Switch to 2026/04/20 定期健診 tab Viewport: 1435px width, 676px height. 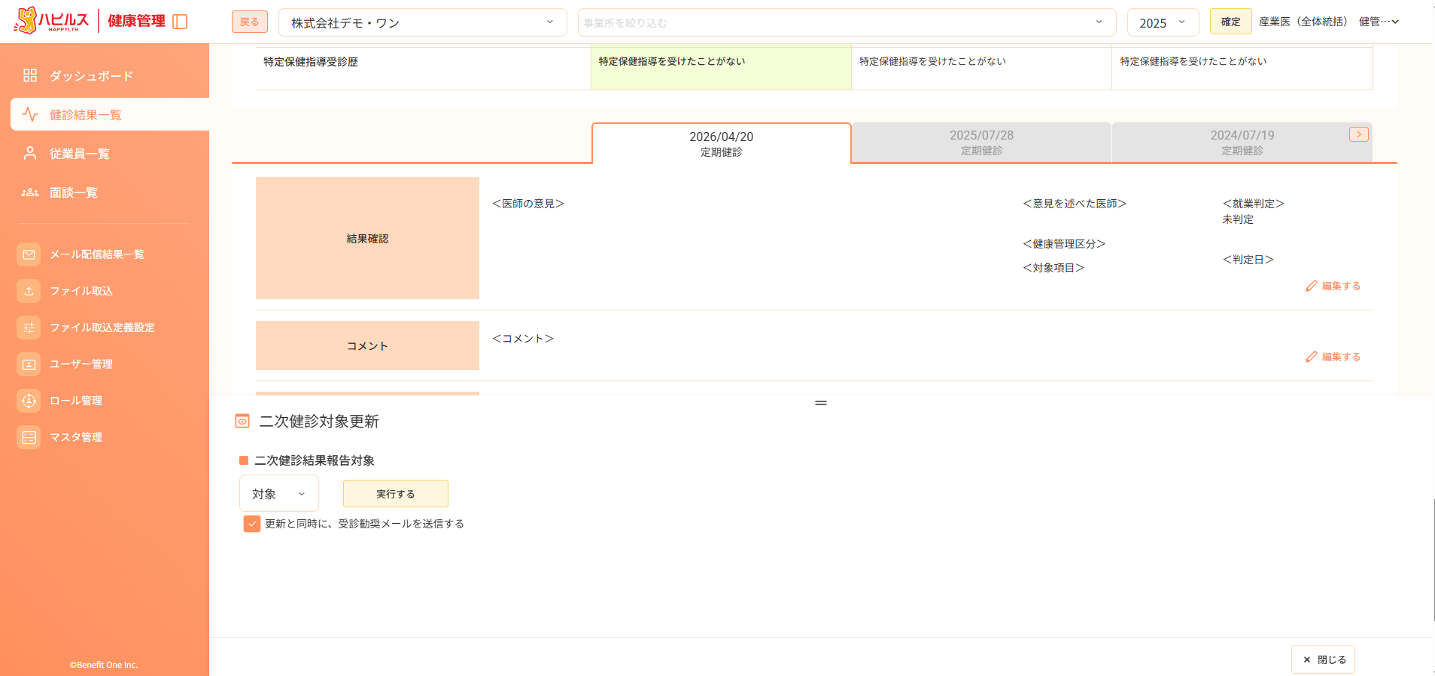tap(721, 143)
